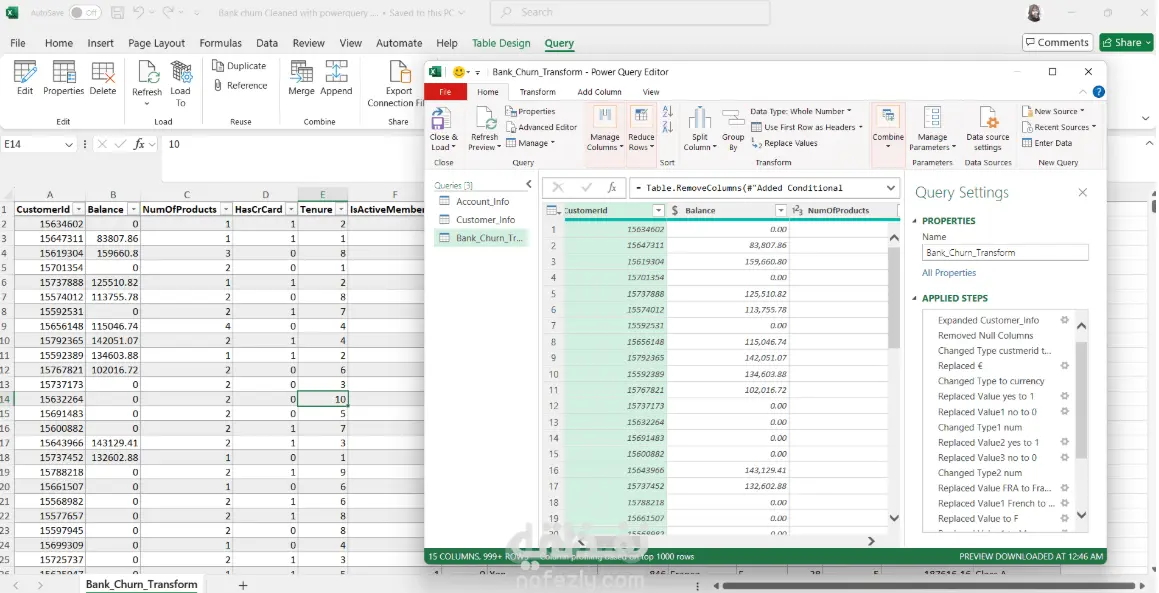Open the Balance column filter dropdown in Power Query
Screen dimensions: 1159x593
(x=781, y=210)
